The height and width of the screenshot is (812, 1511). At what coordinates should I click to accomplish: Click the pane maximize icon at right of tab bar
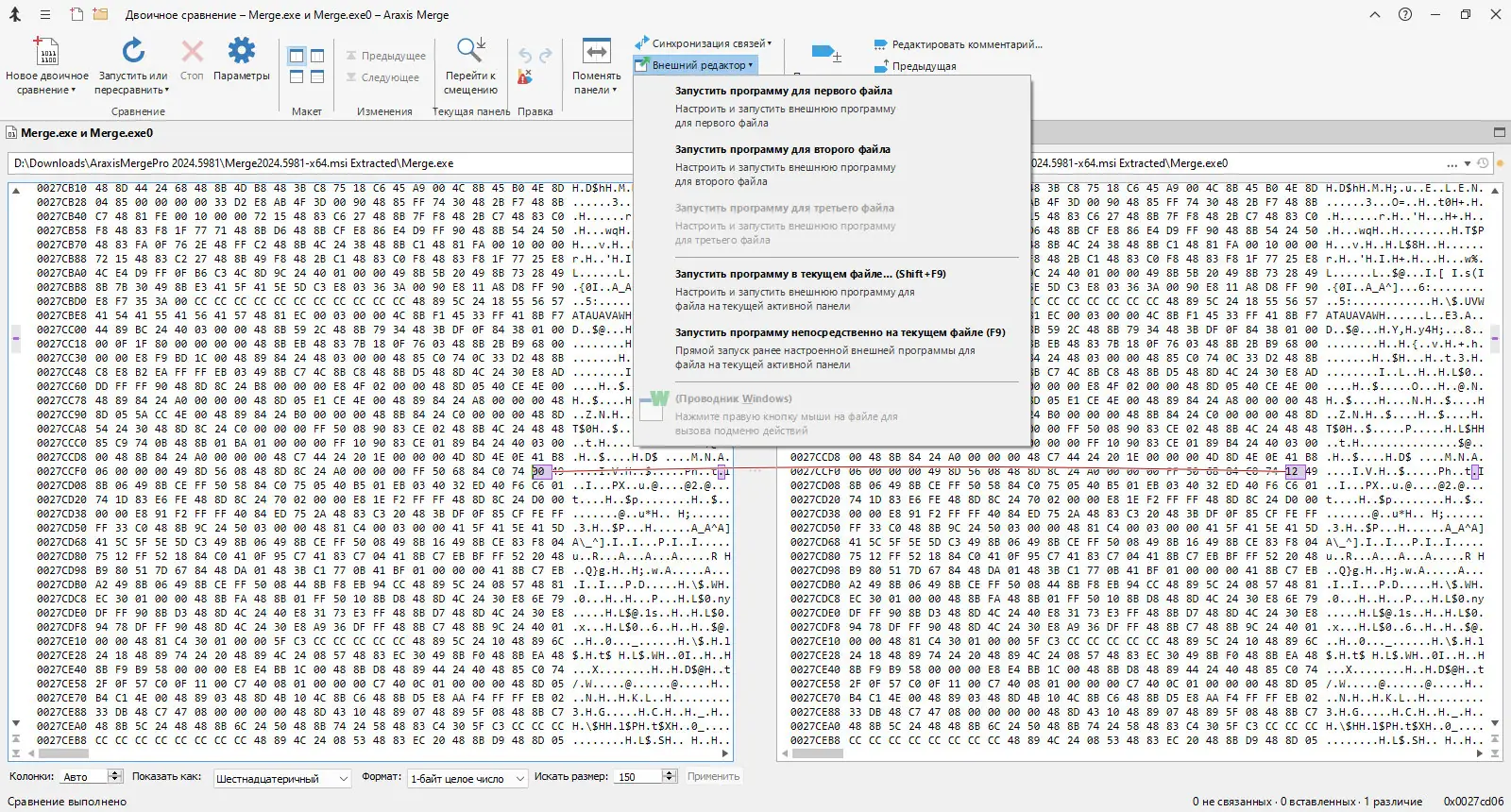click(1499, 133)
